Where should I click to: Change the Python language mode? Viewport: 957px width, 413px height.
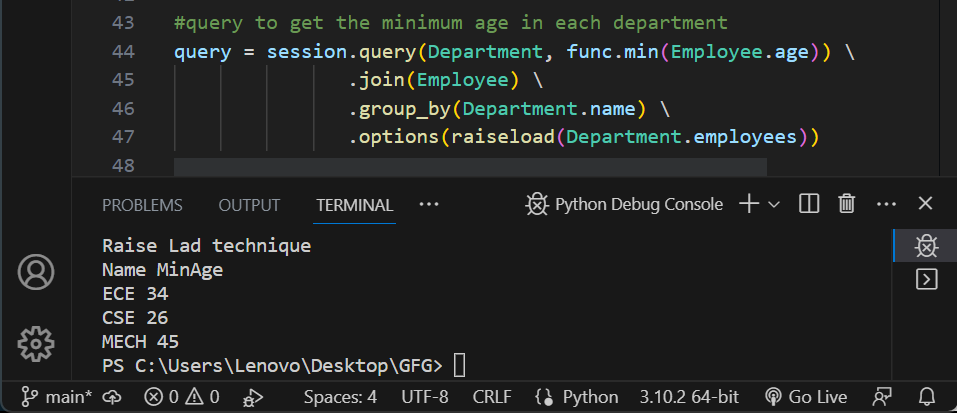pyautogui.click(x=577, y=397)
